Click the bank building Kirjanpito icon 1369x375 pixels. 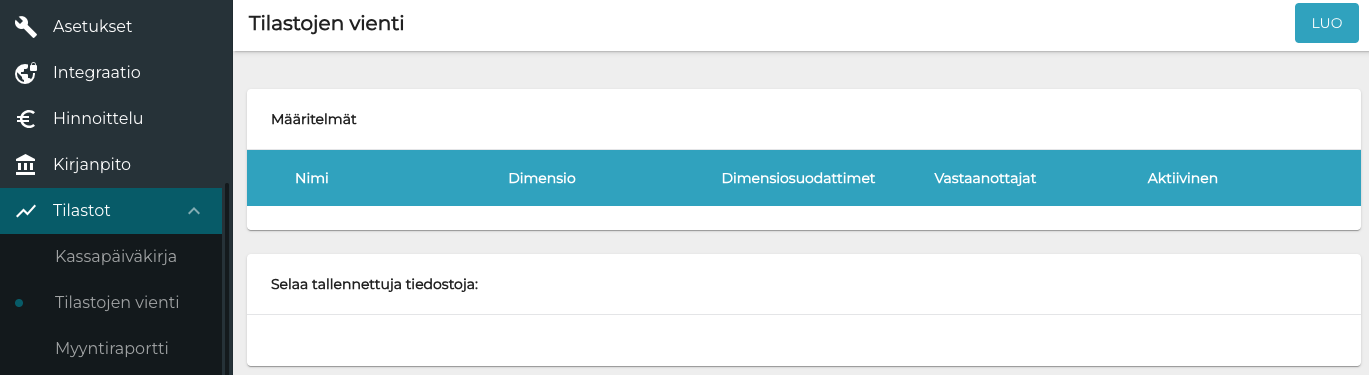[x=26, y=164]
